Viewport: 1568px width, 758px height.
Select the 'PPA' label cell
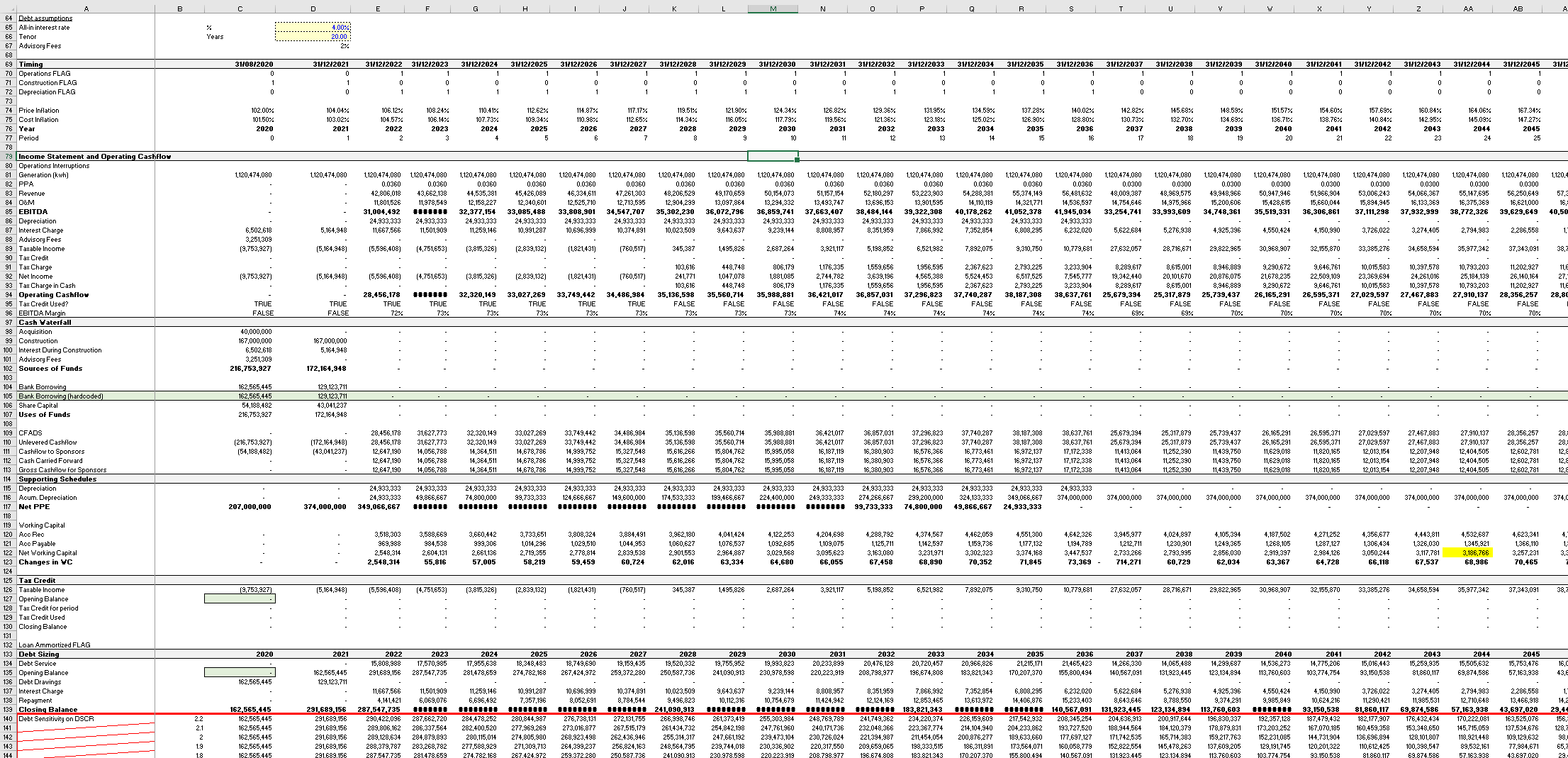(26, 184)
